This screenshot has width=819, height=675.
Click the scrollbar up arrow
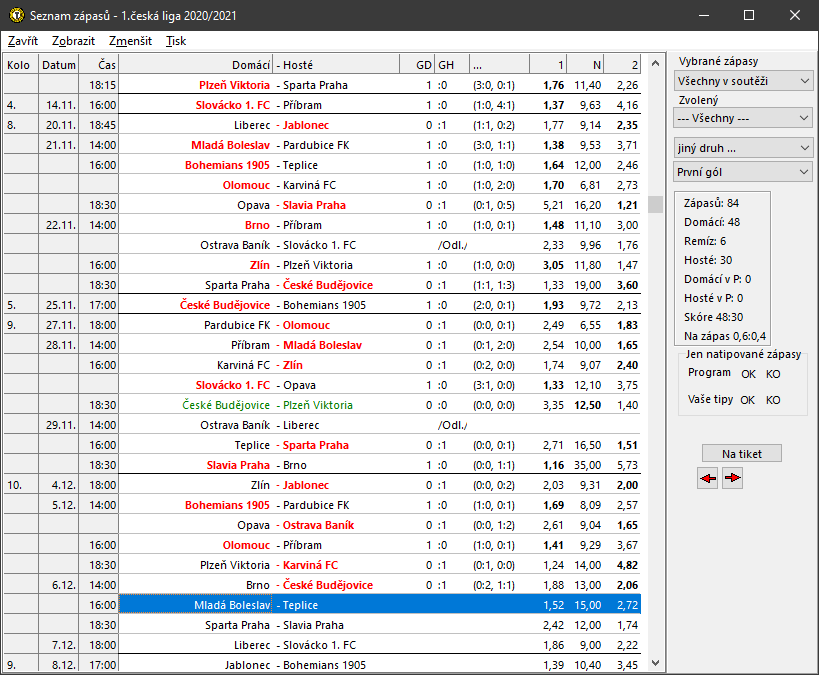click(x=656, y=64)
